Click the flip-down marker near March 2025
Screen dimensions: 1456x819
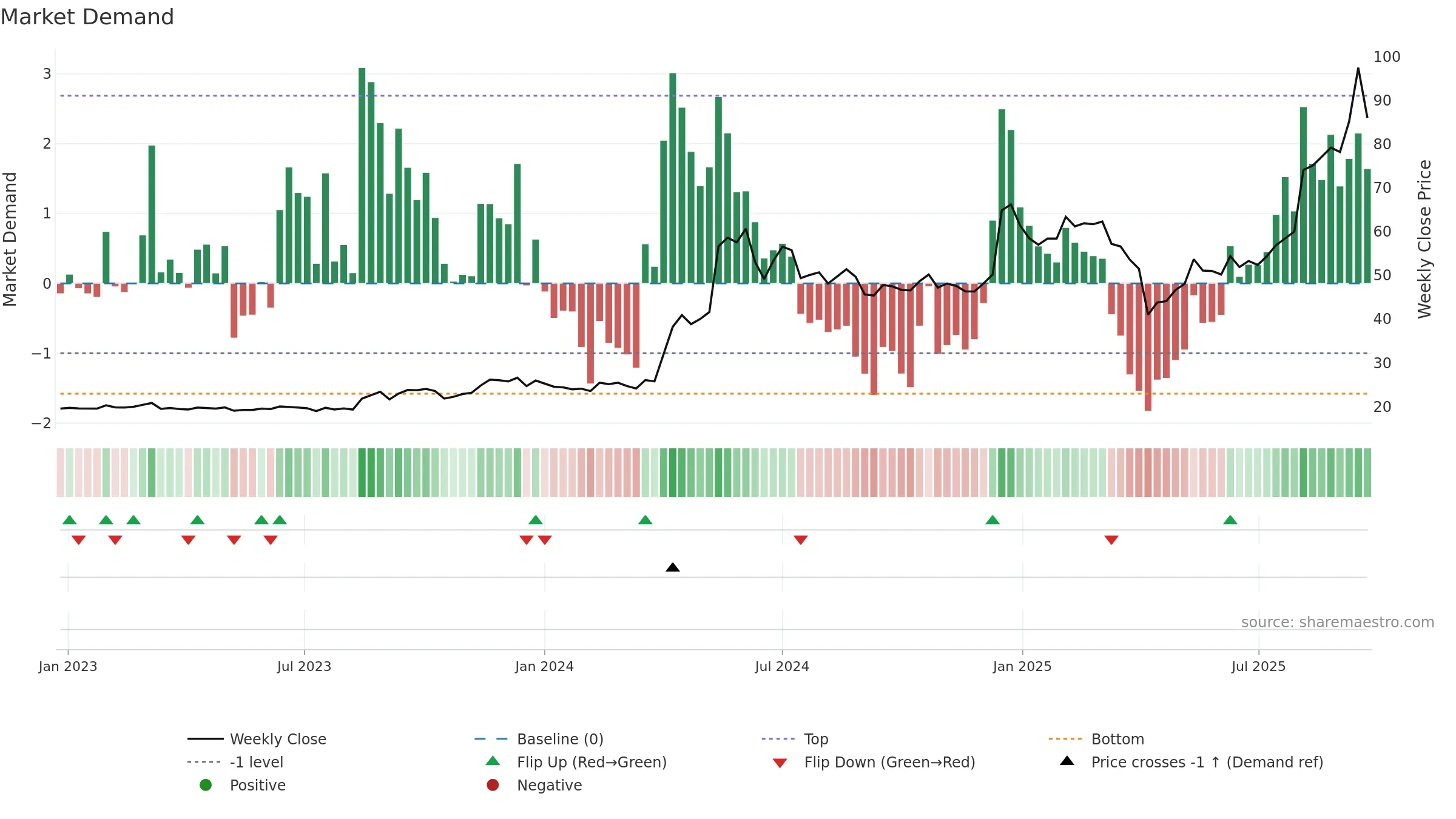point(1111,540)
